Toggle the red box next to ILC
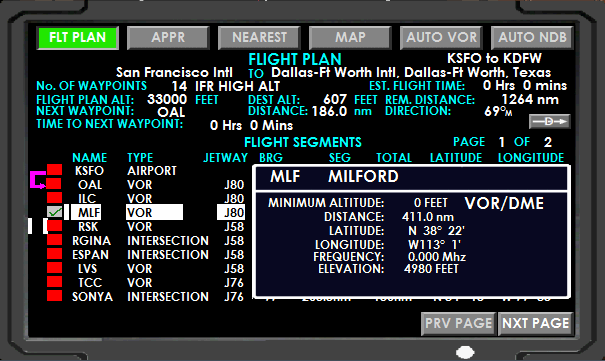Viewport: 605px width, 361px height. [54, 198]
